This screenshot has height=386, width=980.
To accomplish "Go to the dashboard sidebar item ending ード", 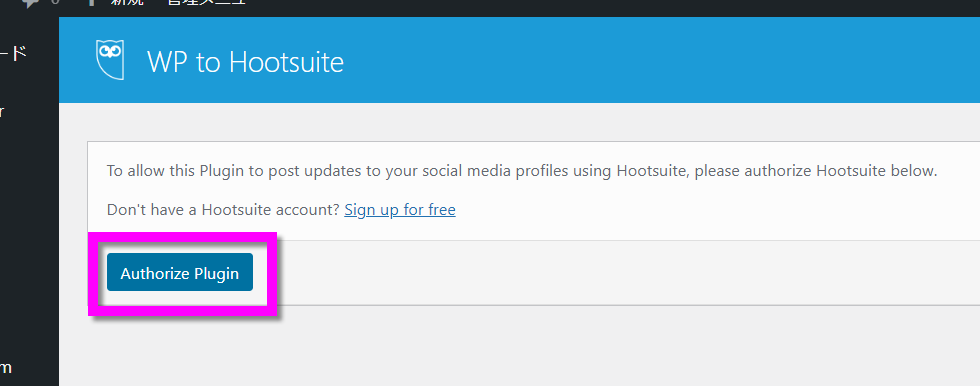I will pos(13,54).
